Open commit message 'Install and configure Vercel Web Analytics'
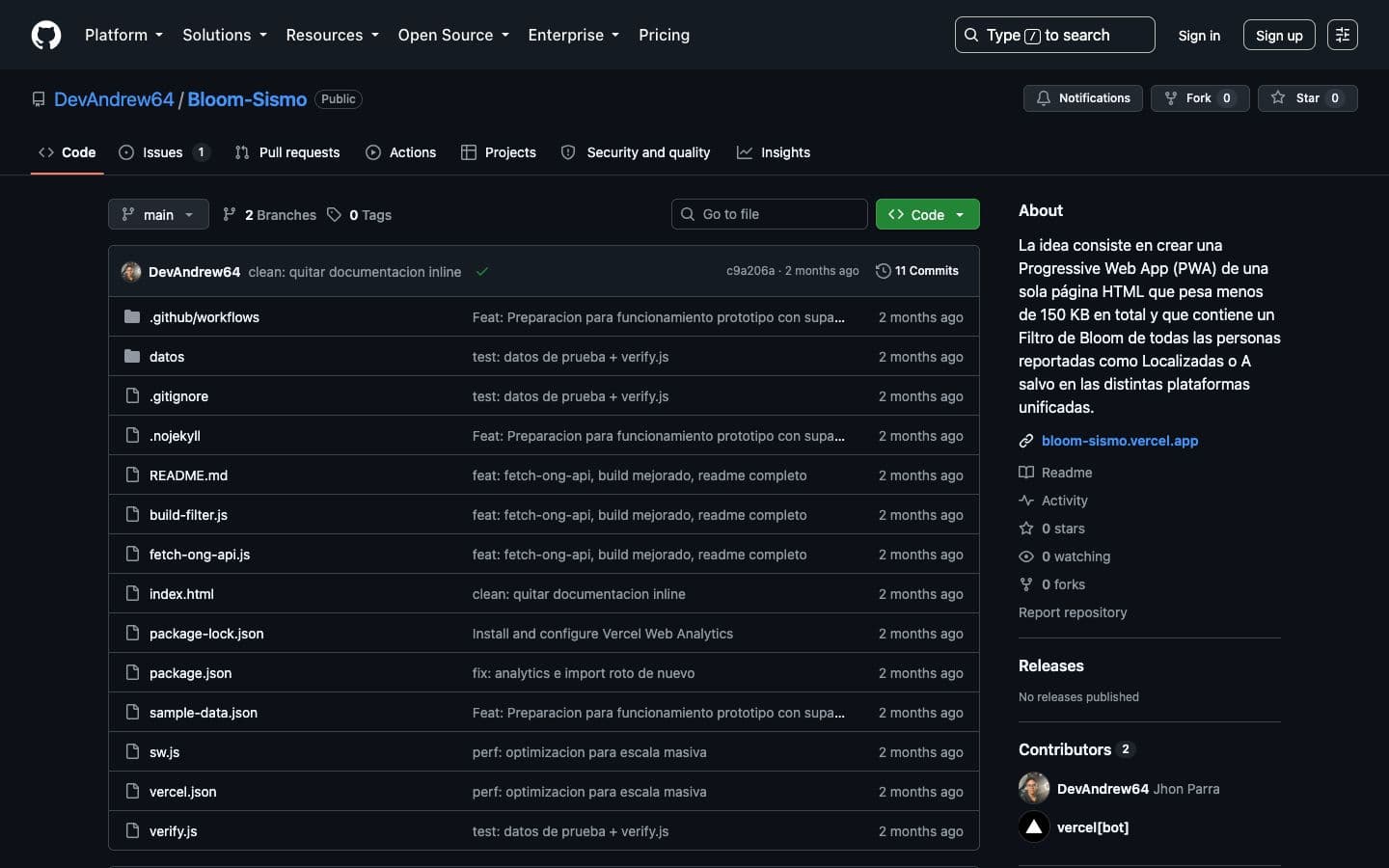This screenshot has height=868, width=1389. pos(603,634)
